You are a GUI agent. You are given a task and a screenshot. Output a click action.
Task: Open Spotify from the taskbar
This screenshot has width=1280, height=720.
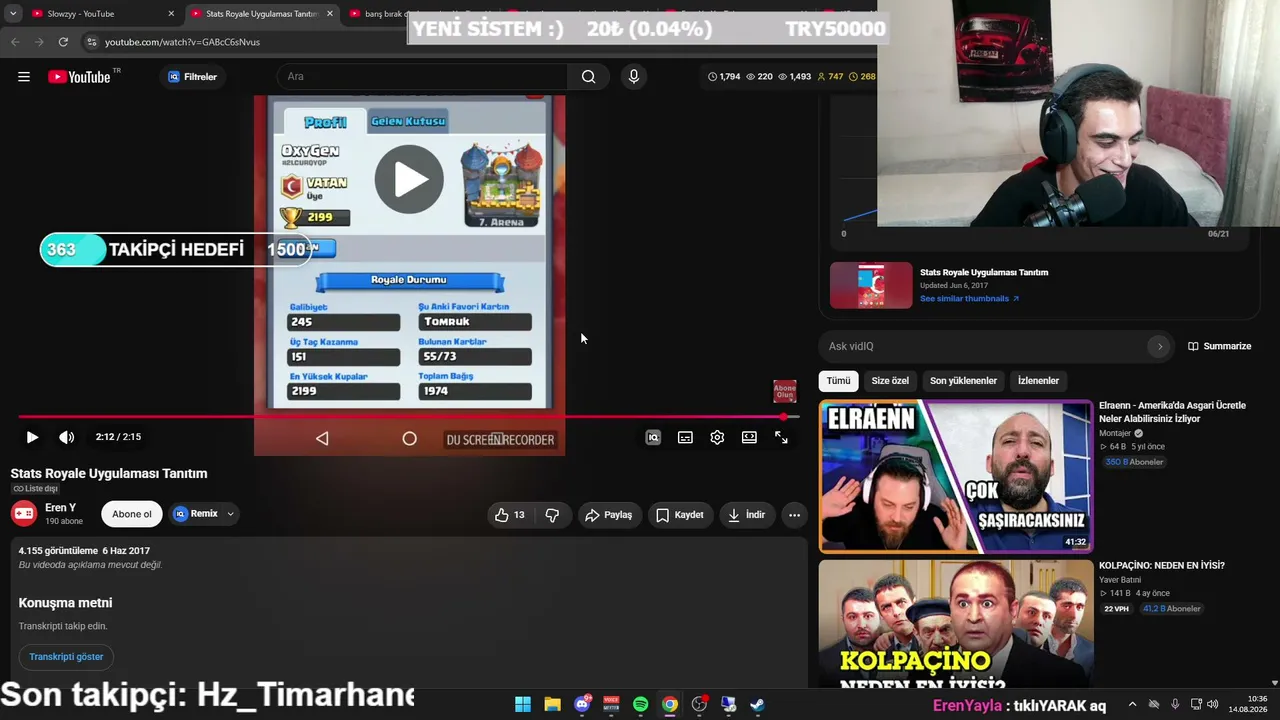[x=640, y=705]
